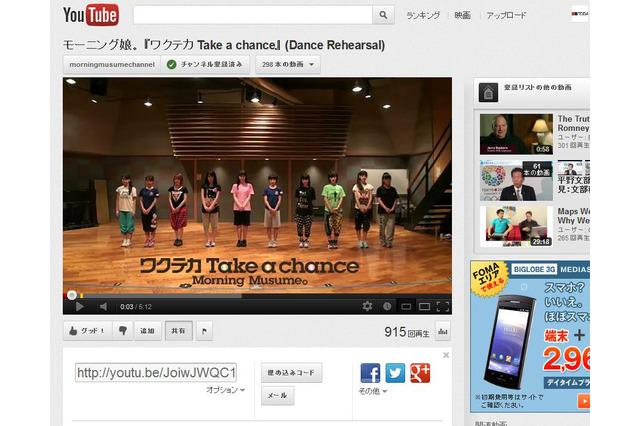Image resolution: width=640 pixels, height=426 pixels.
Task: Click the 915 回再生 view count
Action: click(407, 332)
